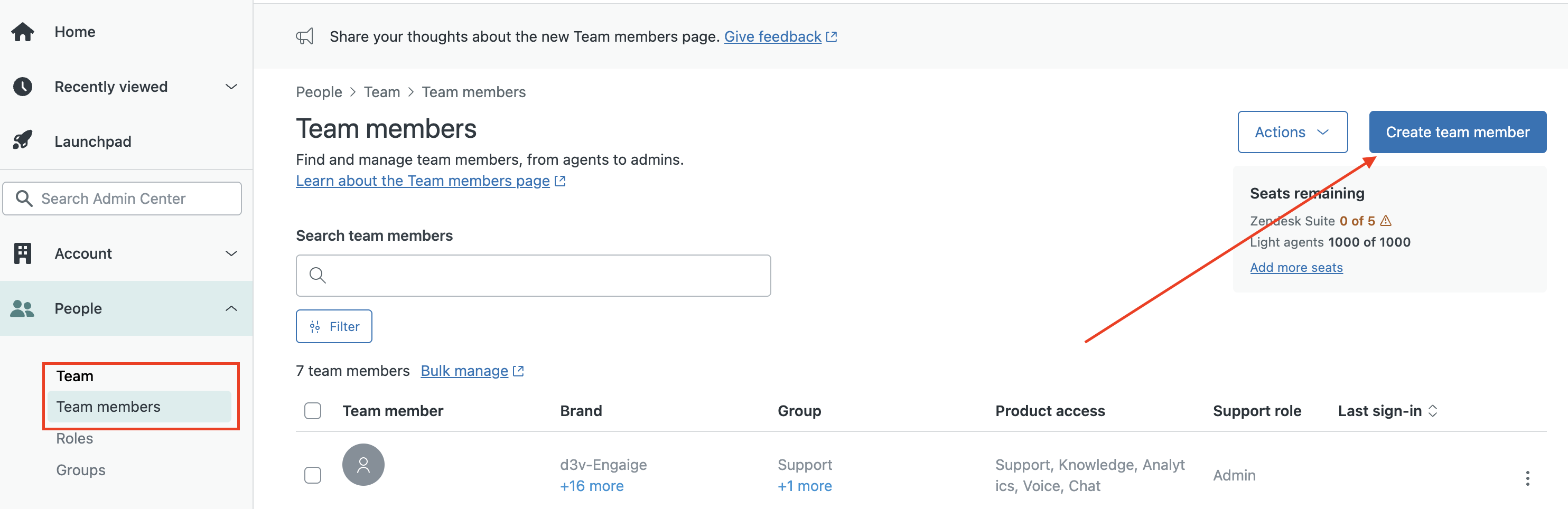Viewport: 1568px width, 509px height.
Task: Click the Group column header
Action: [799, 411]
